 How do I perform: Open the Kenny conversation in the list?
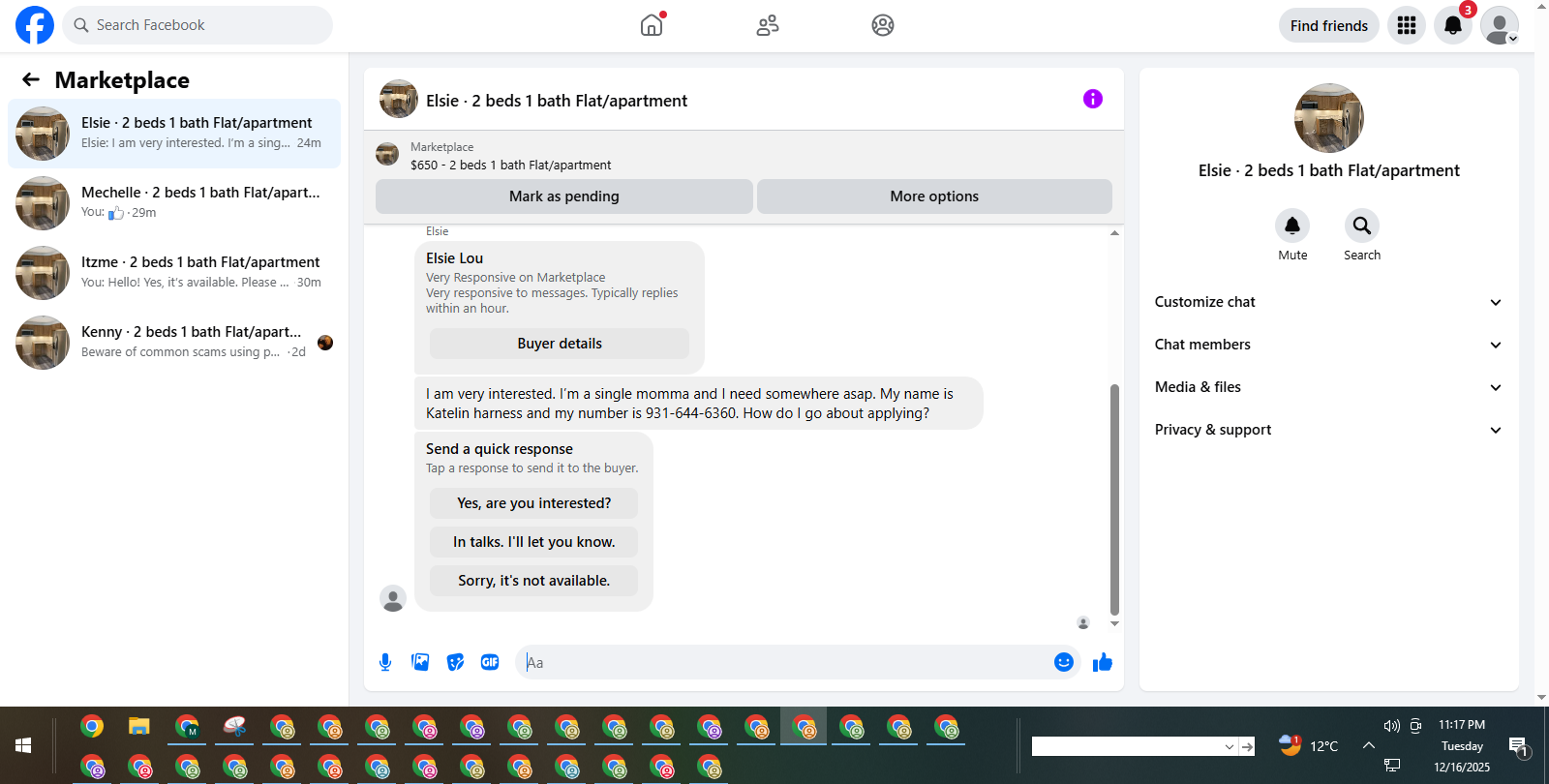[174, 343]
